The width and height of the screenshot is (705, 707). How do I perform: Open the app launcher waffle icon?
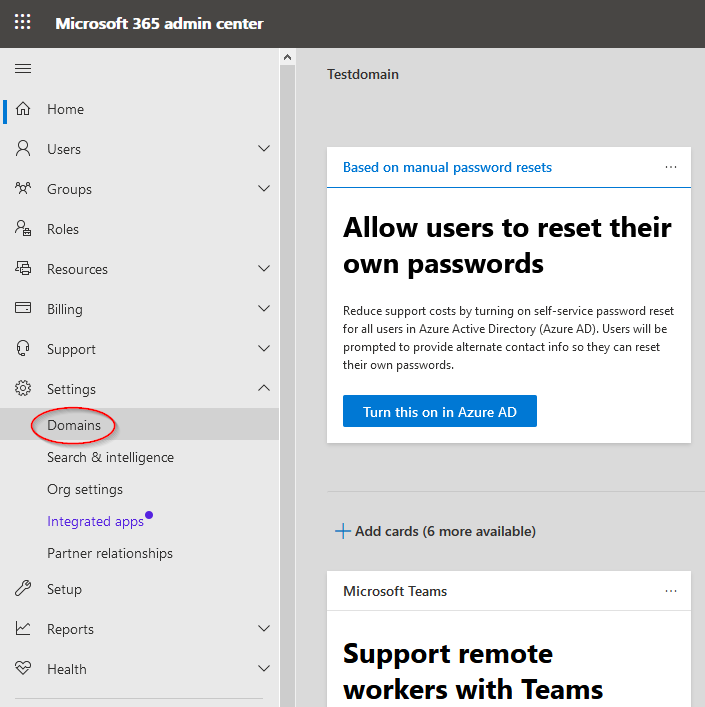22,22
